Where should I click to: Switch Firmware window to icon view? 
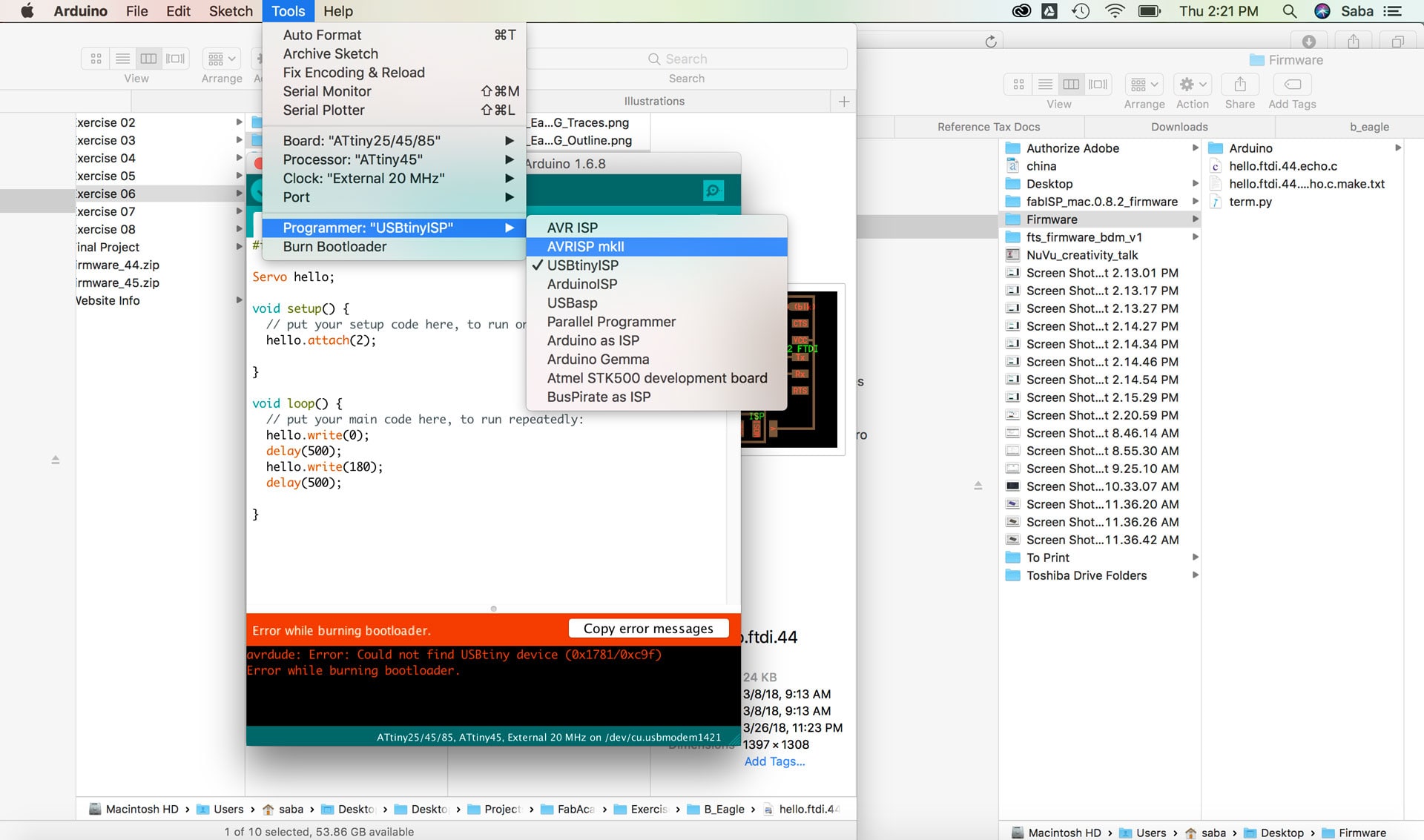[1018, 85]
